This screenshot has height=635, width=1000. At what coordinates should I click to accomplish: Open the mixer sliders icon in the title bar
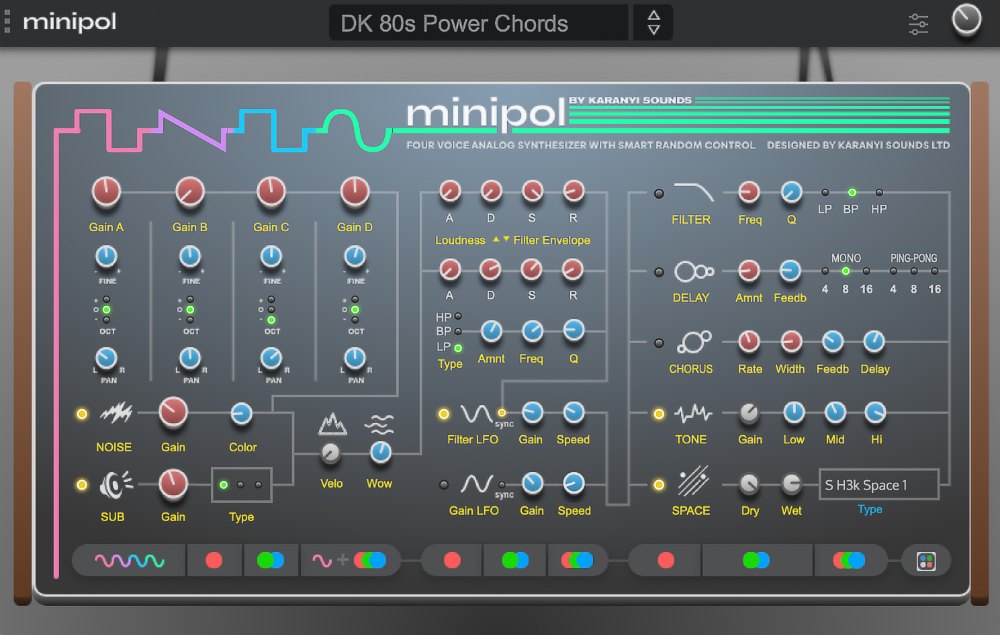919,22
